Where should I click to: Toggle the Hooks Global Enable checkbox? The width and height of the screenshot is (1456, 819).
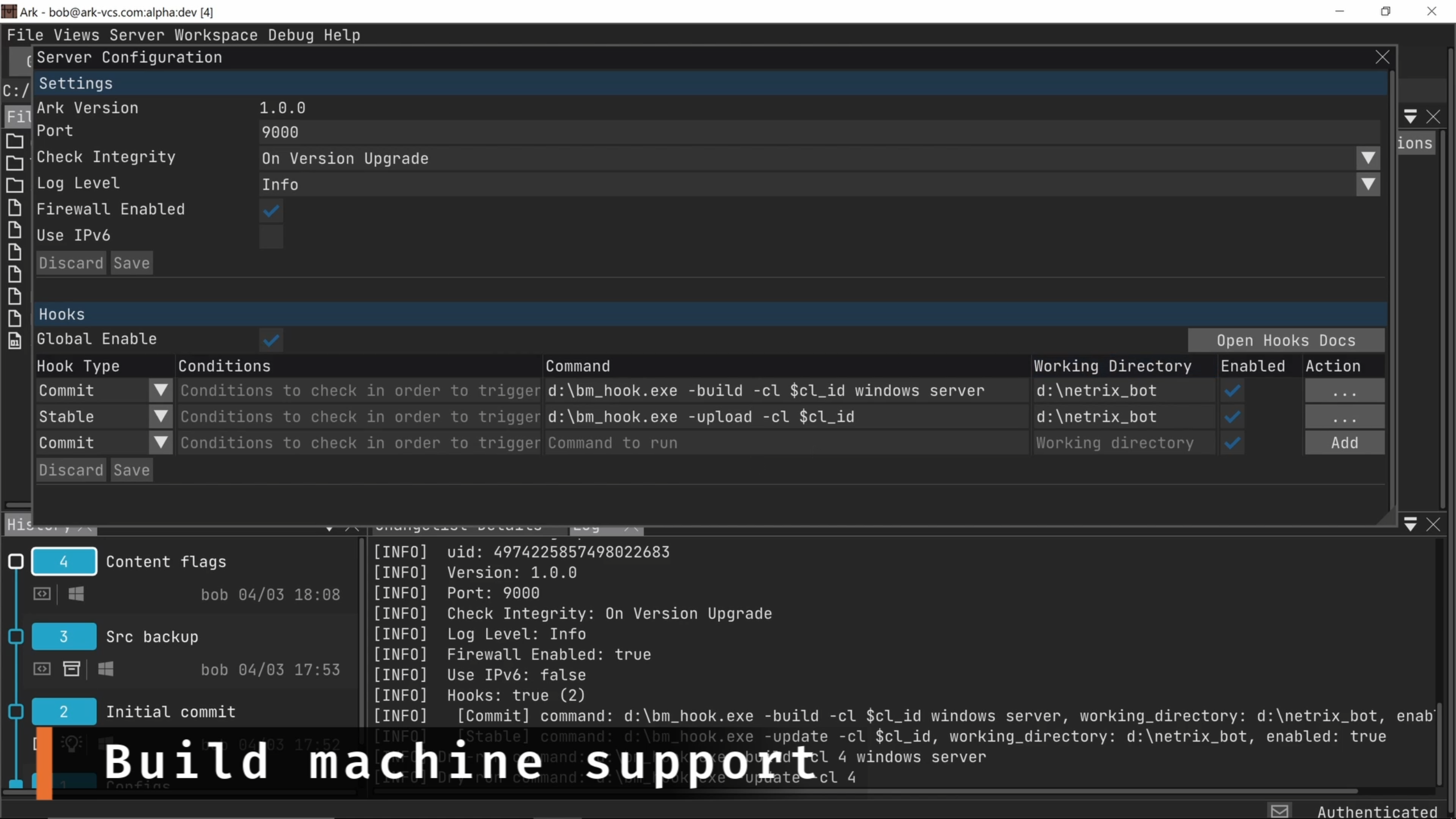pos(271,340)
